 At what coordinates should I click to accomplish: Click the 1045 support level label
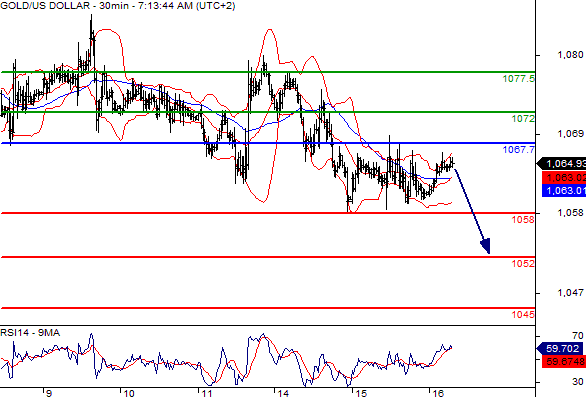click(523, 314)
